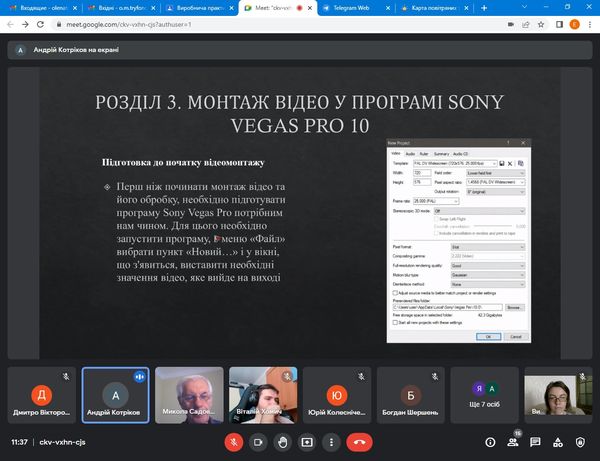Screen dimensions: 600x461
Task: Close the active Meet tab
Action: (310, 8)
